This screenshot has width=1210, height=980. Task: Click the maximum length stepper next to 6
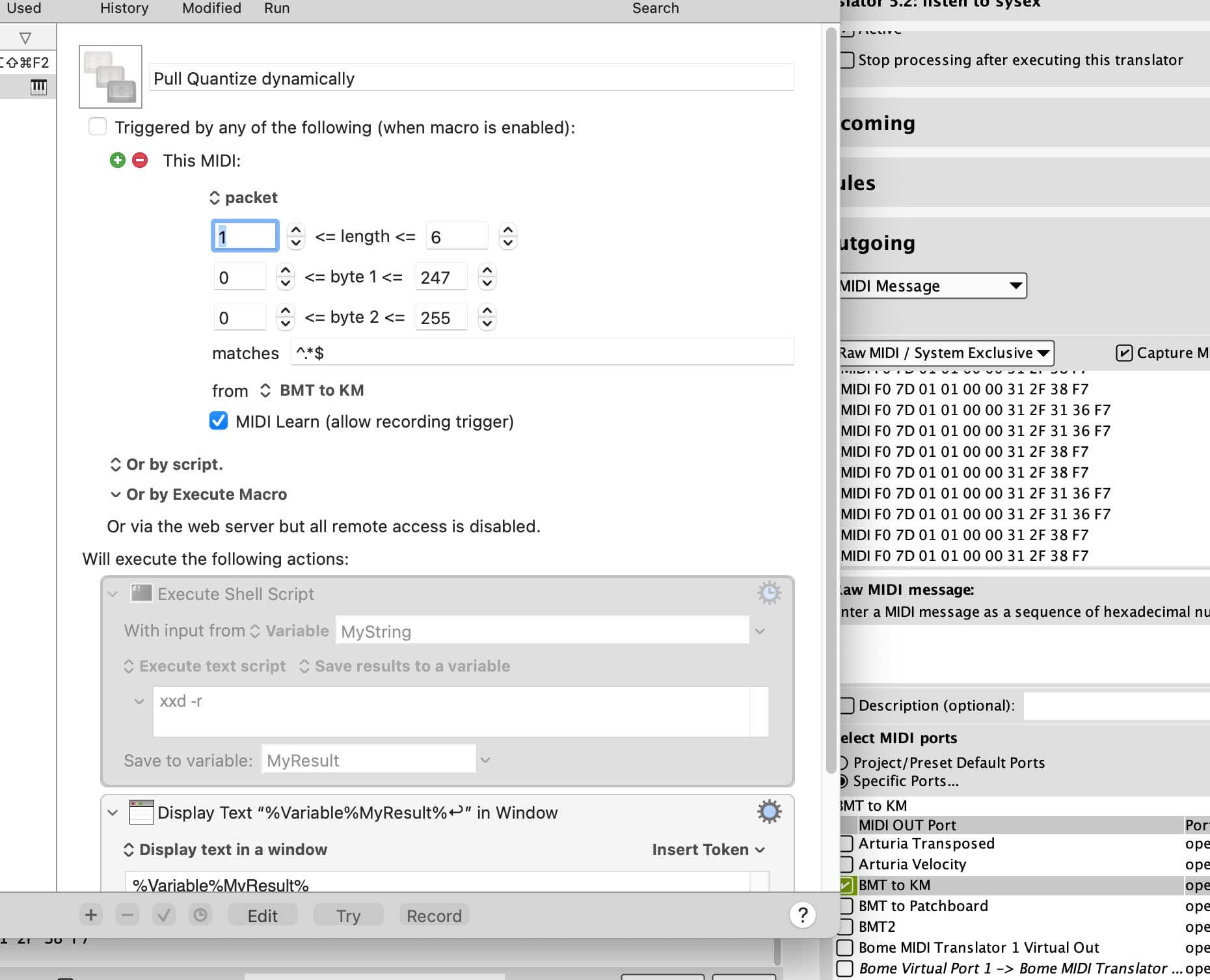pos(507,236)
